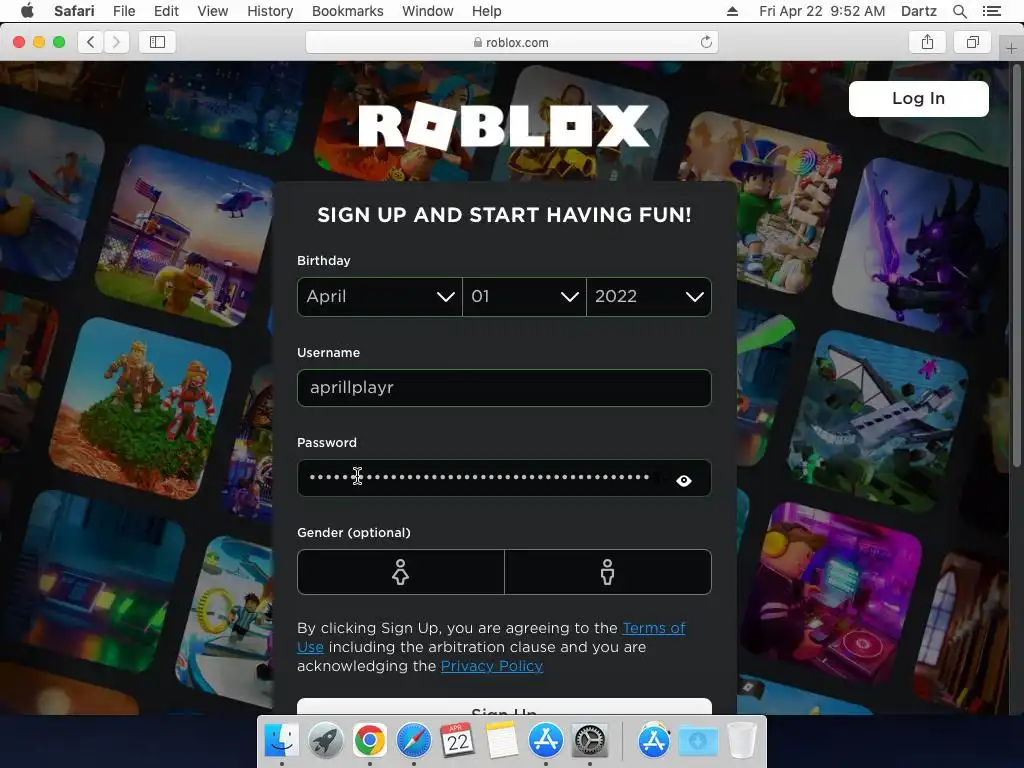Show all tabs overview button
The width and height of the screenshot is (1024, 768).
972,42
